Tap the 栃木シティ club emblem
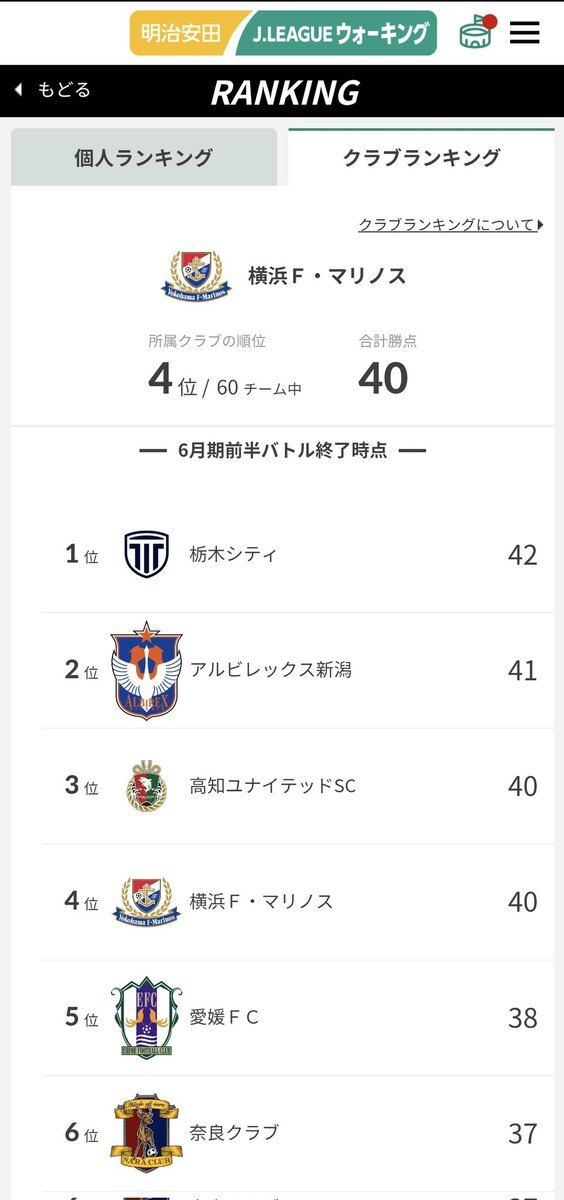Image resolution: width=564 pixels, height=1200 pixels. coord(146,554)
